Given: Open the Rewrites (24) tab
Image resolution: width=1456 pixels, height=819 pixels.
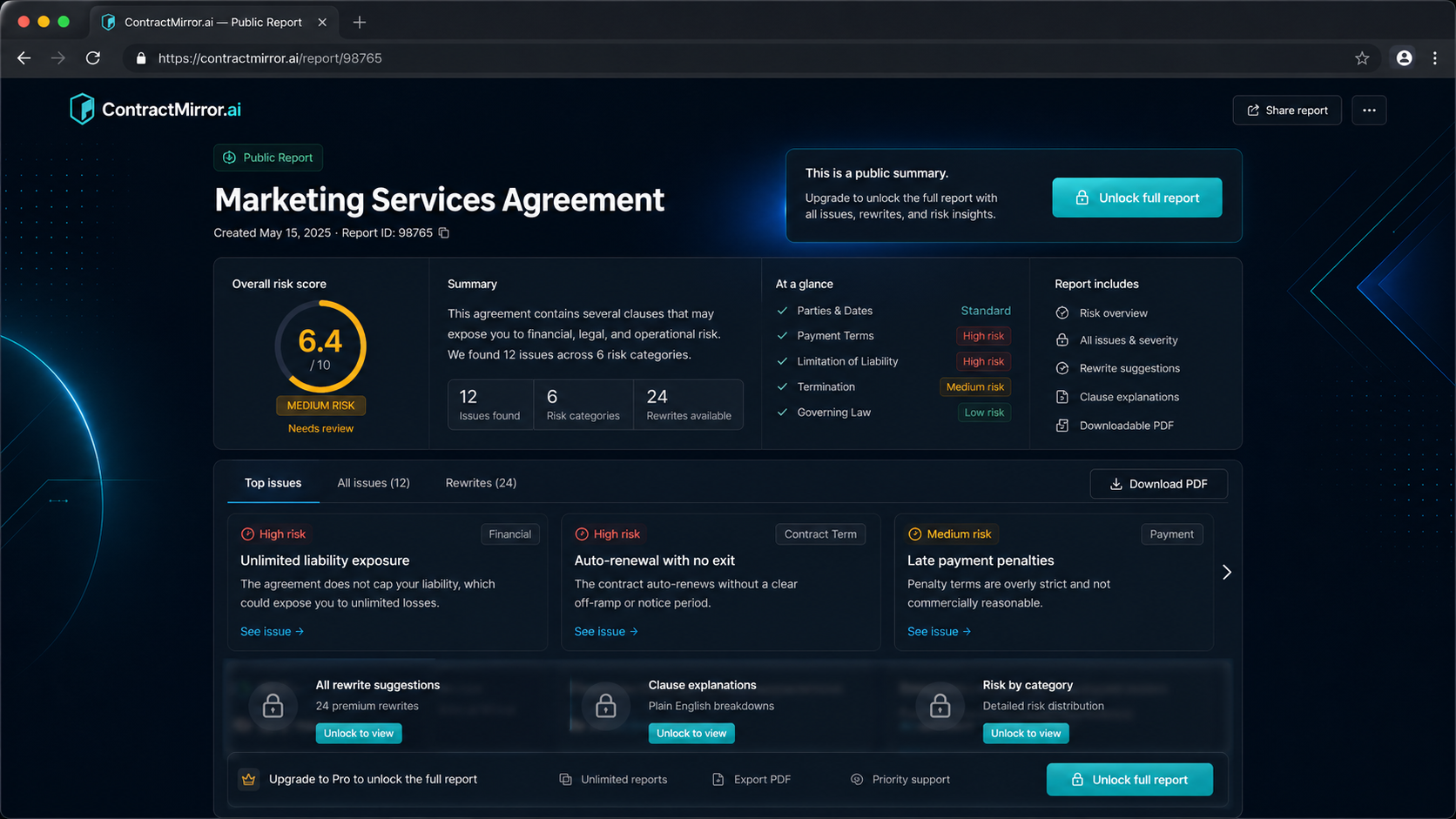Looking at the screenshot, I should [481, 483].
